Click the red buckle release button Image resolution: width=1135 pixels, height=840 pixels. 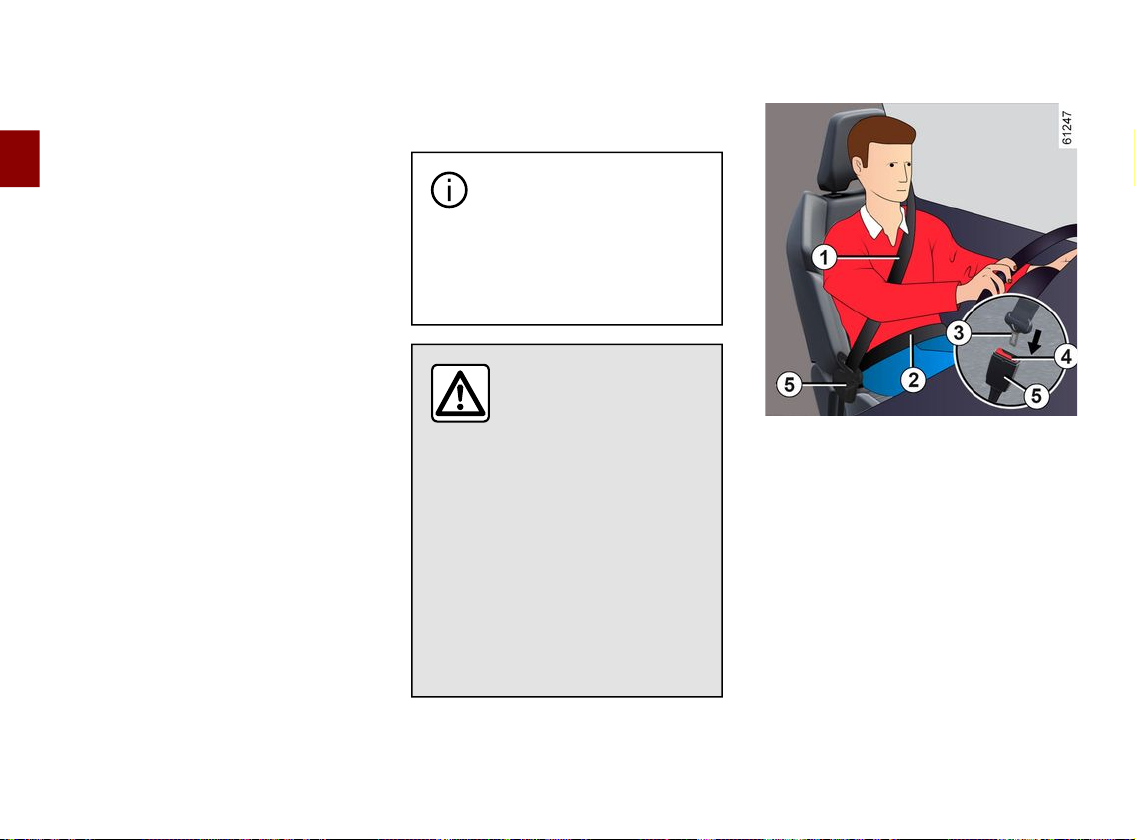click(1005, 356)
